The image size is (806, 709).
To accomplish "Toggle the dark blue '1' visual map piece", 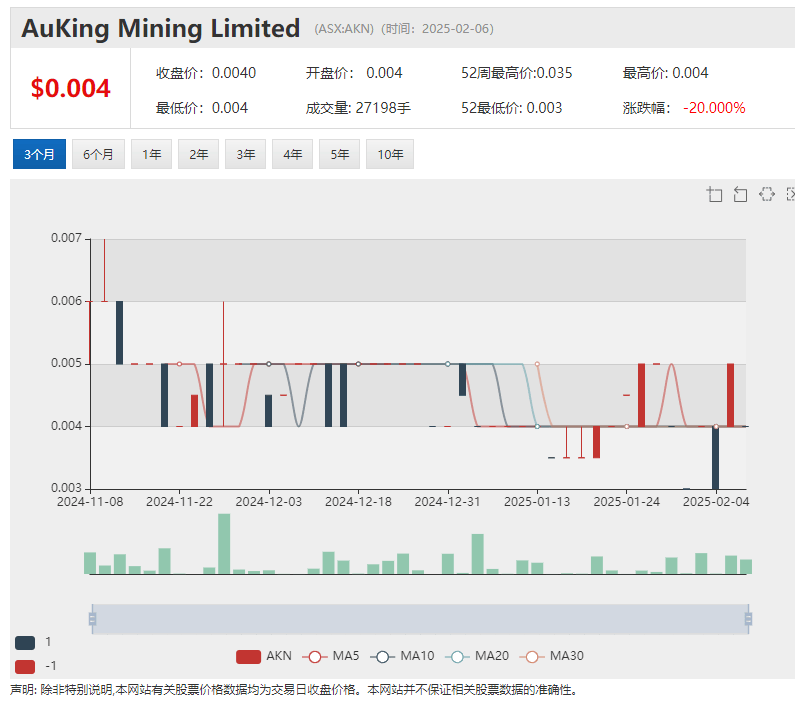I will tap(25, 642).
